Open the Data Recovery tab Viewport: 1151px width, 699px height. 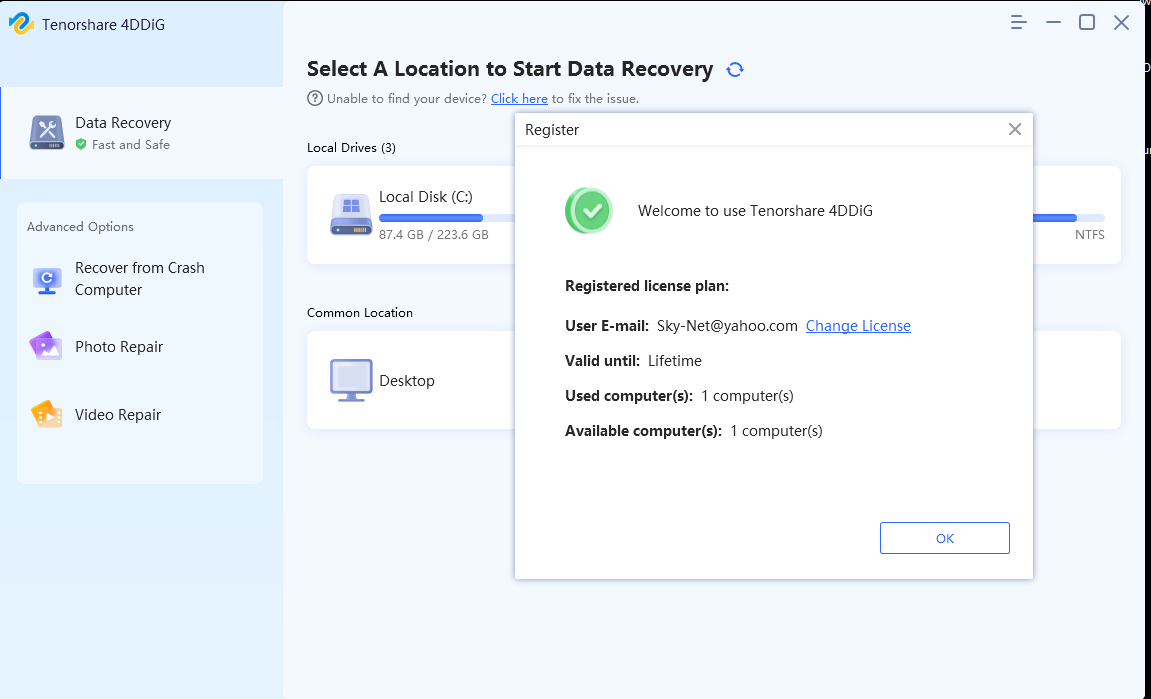click(x=142, y=133)
